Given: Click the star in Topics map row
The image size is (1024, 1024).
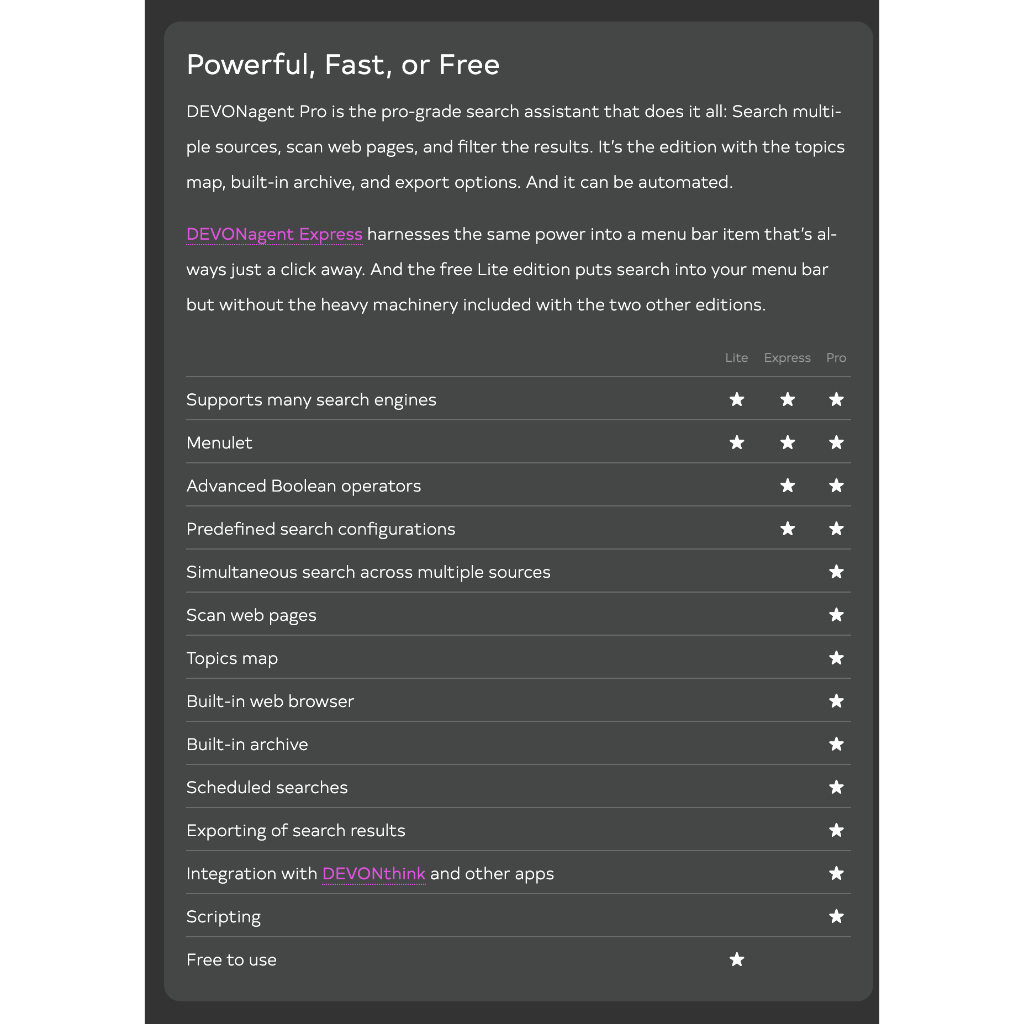Looking at the screenshot, I should coord(837,658).
